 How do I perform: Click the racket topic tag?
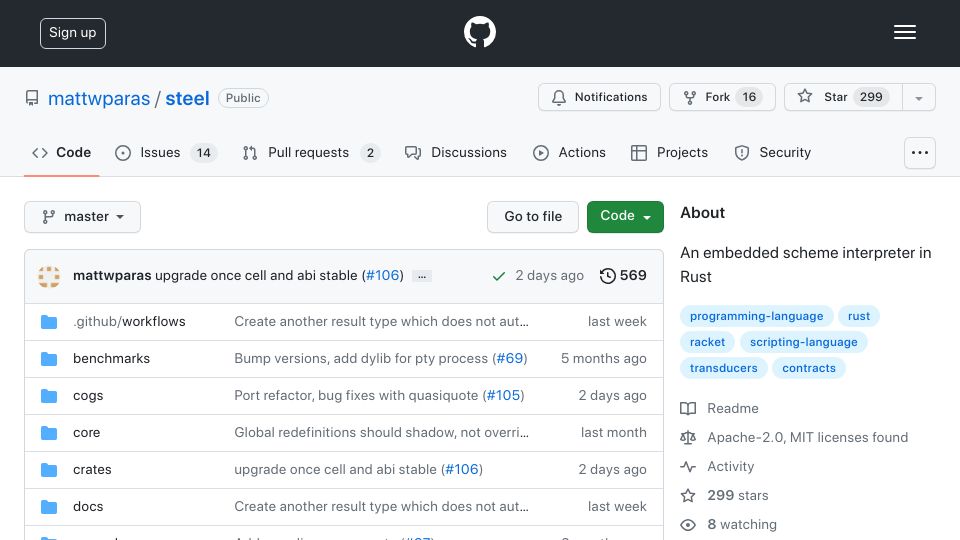[707, 342]
